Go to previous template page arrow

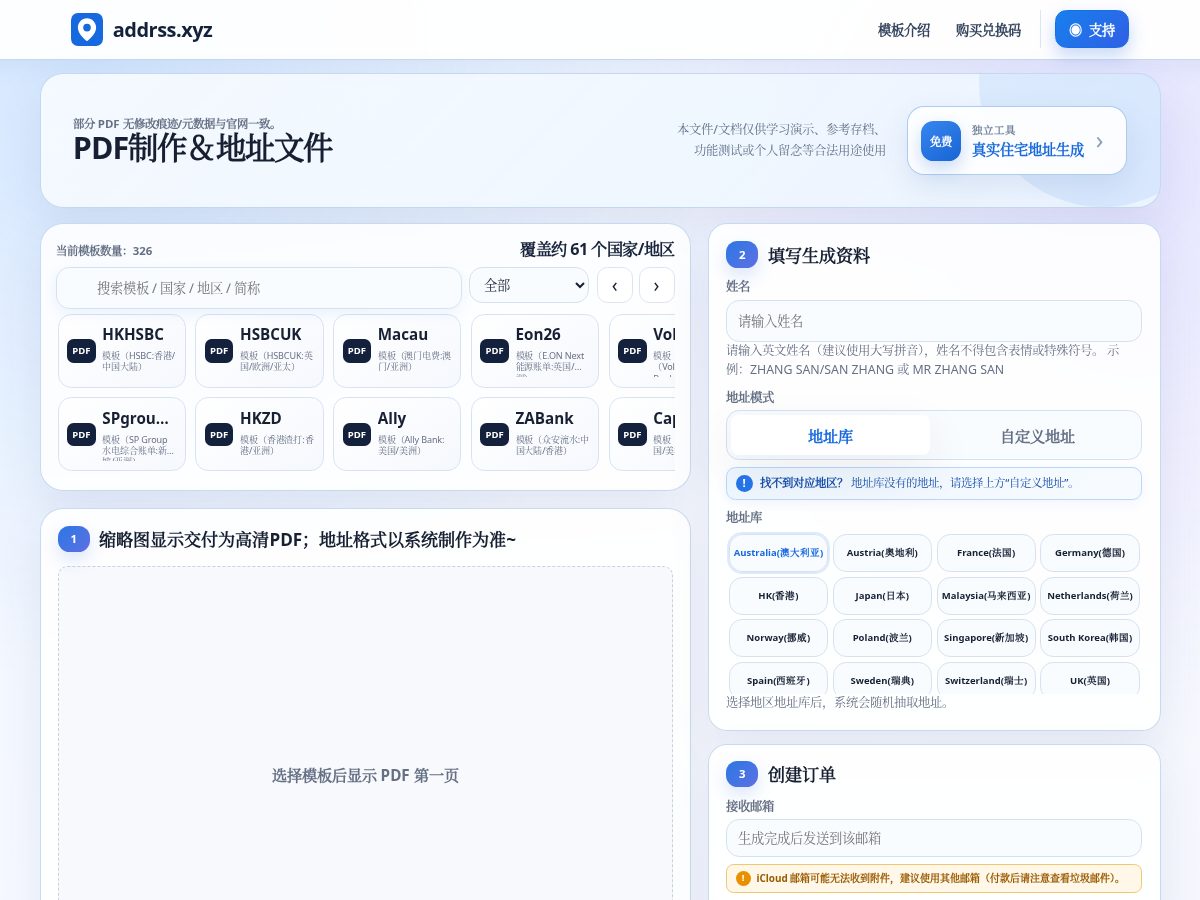tap(615, 285)
